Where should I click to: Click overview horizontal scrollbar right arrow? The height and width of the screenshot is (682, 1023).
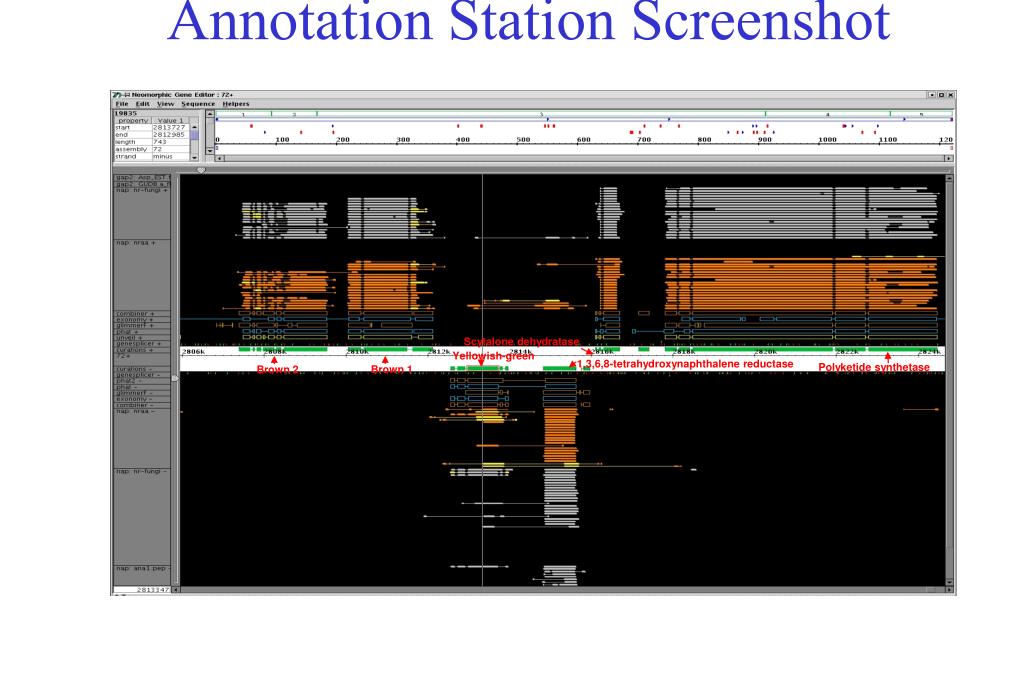949,158
